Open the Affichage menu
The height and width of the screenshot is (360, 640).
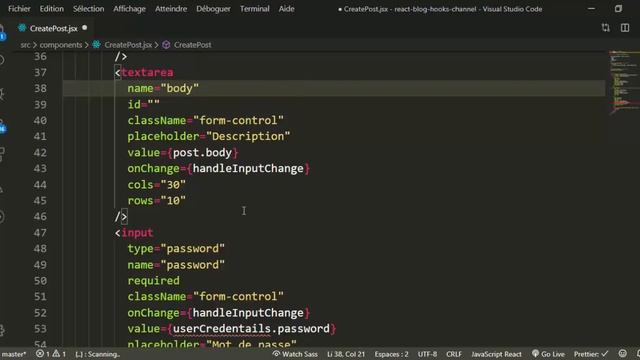coord(129,9)
